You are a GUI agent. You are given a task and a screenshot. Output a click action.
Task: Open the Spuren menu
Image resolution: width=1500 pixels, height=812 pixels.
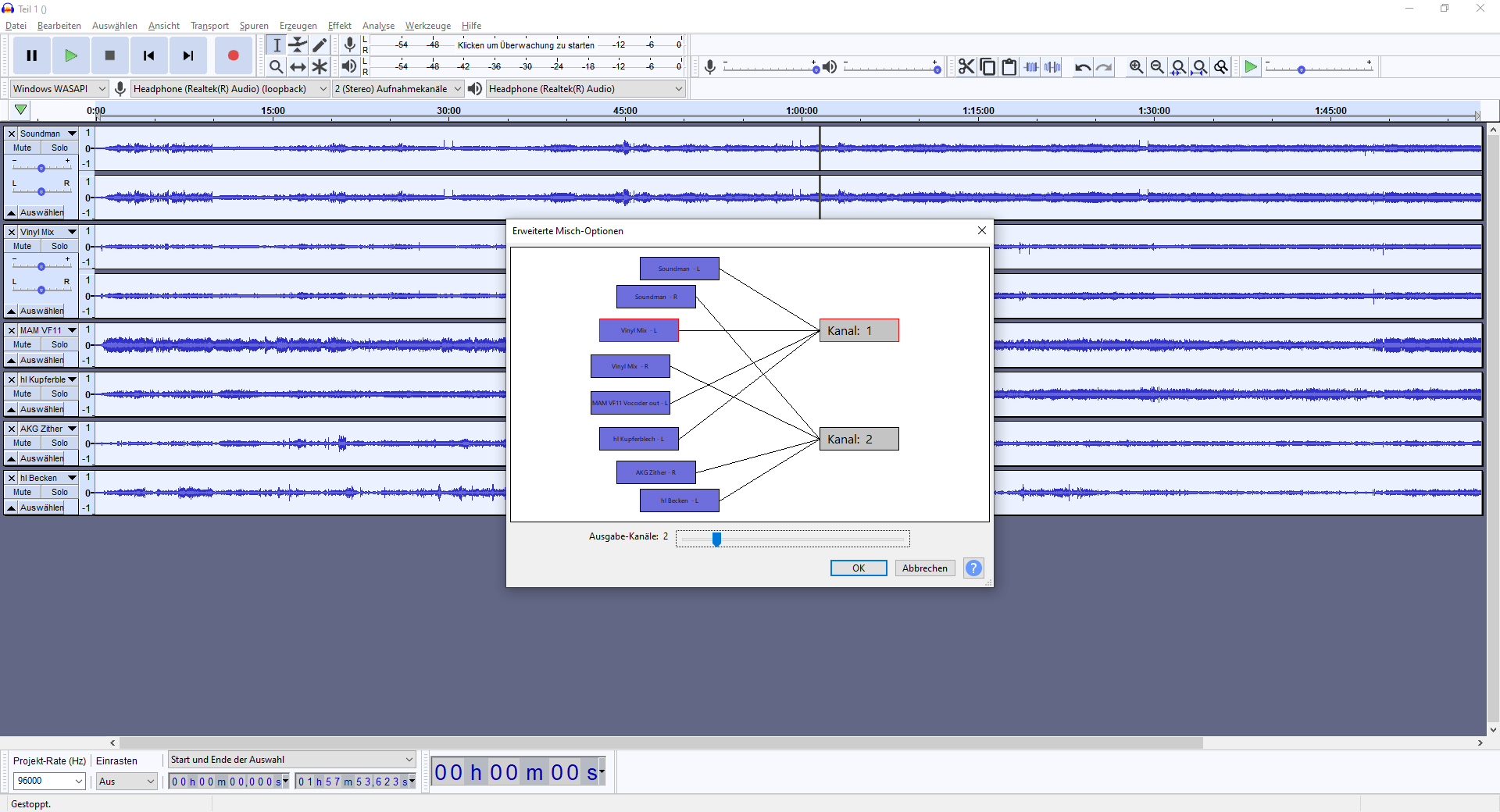click(x=253, y=26)
